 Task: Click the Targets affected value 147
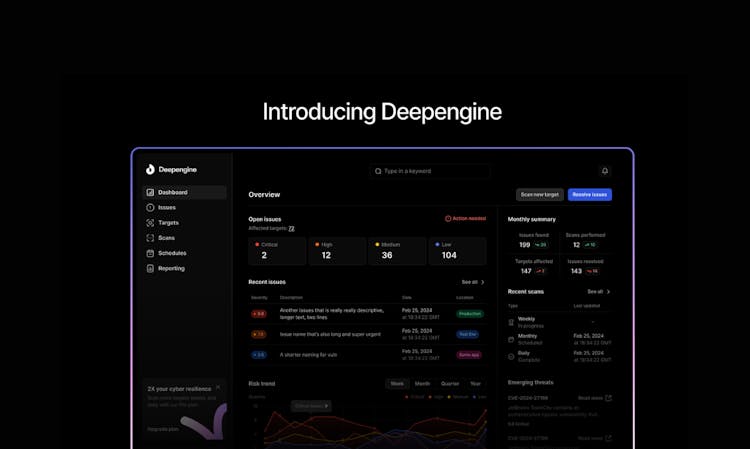click(x=526, y=271)
